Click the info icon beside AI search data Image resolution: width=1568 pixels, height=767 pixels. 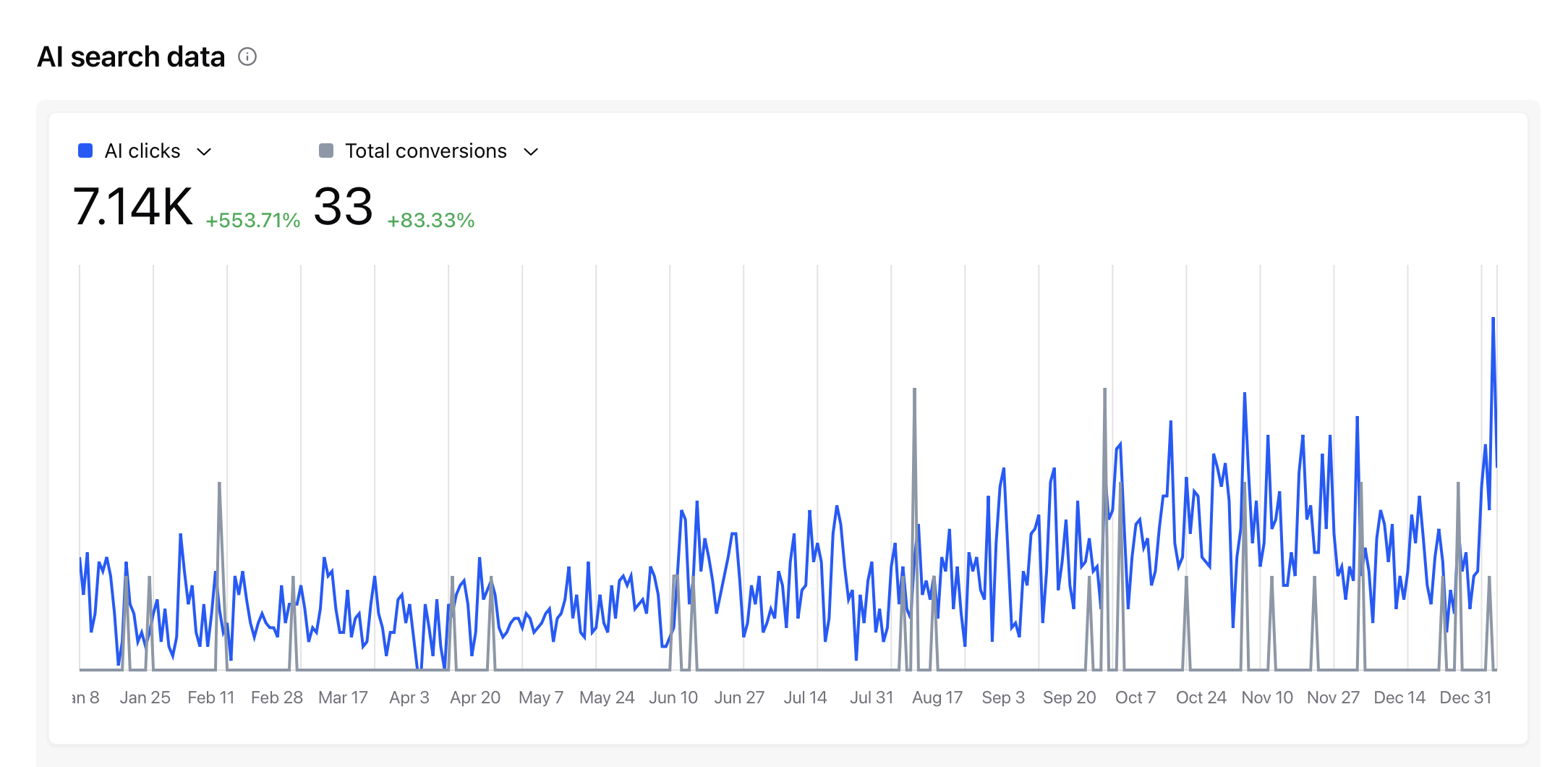point(247,56)
